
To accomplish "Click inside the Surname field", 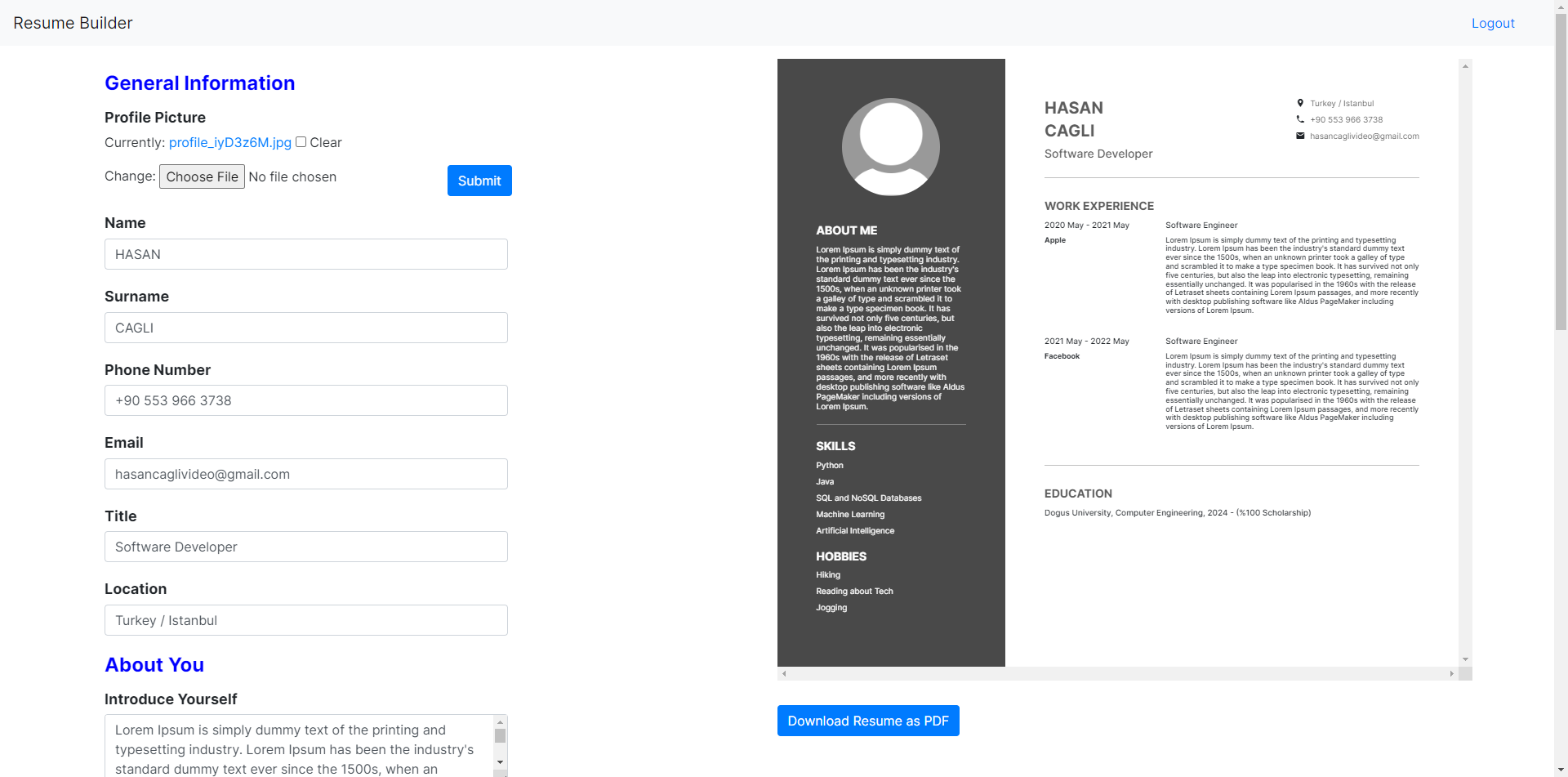I will click(x=305, y=328).
